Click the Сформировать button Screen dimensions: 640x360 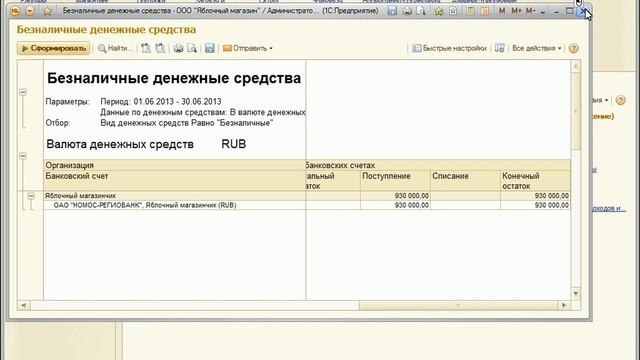point(53,48)
